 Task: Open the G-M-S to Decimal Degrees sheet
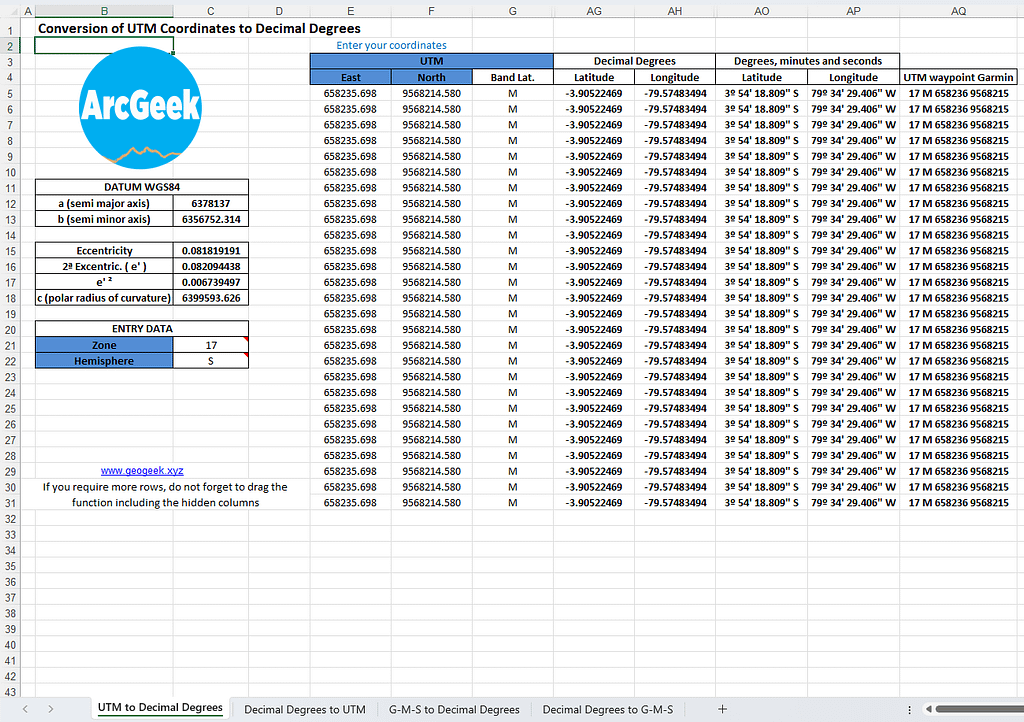pyautogui.click(x=454, y=709)
